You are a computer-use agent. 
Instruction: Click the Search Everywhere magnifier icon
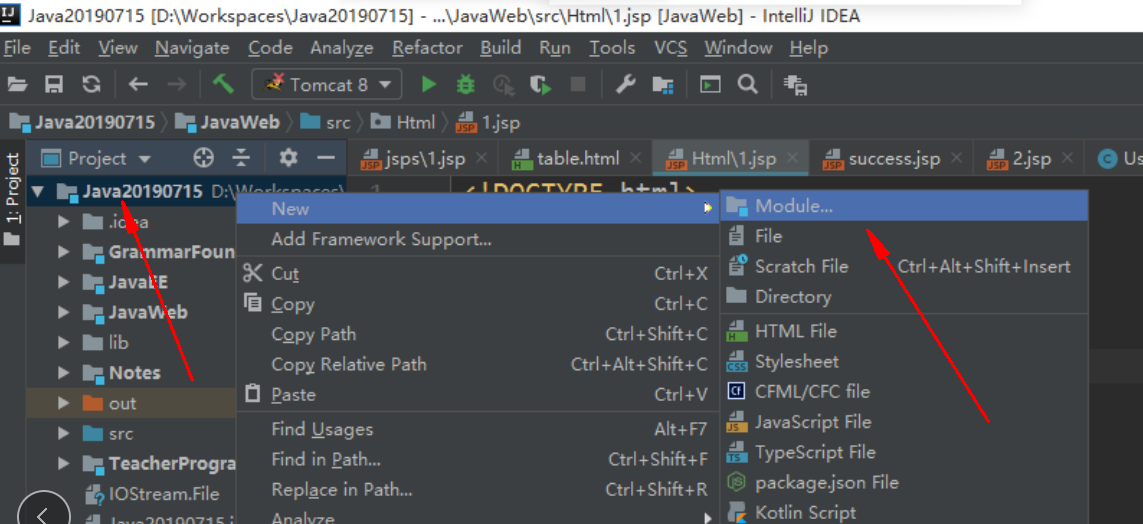tap(747, 85)
